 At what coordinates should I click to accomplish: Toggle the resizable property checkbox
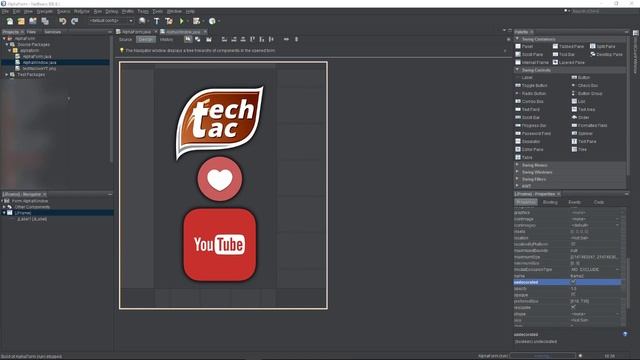pos(573,307)
